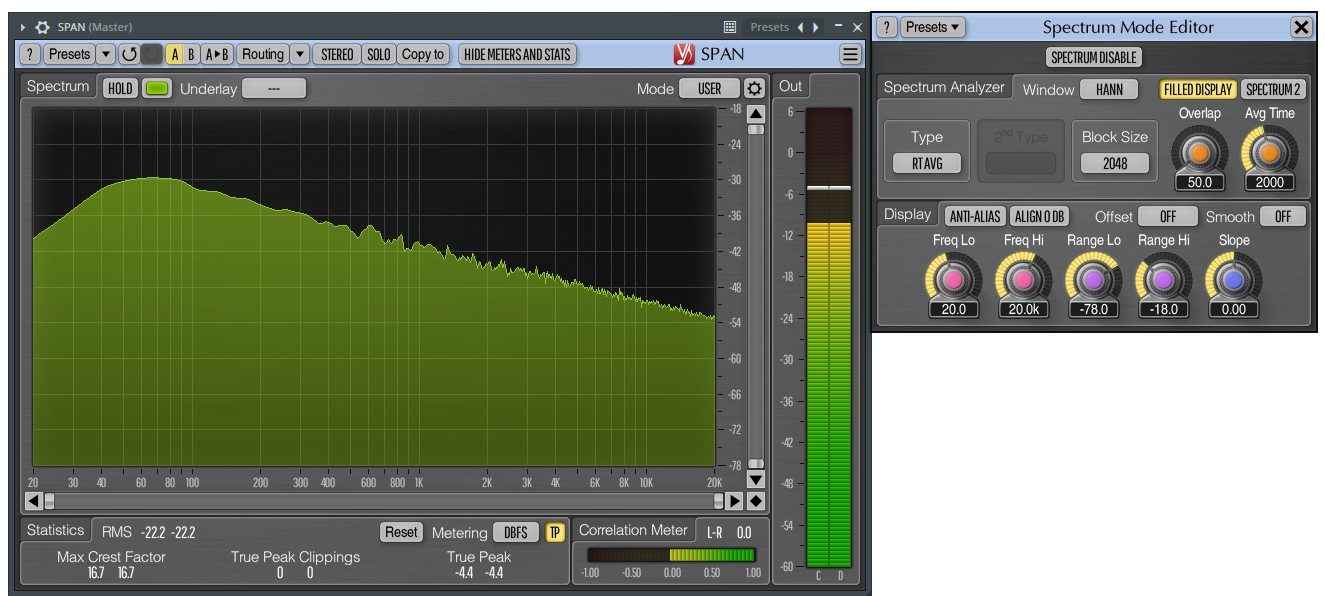Click the horizontal scroll right arrow
This screenshot has height=596, width=1325.
click(734, 501)
